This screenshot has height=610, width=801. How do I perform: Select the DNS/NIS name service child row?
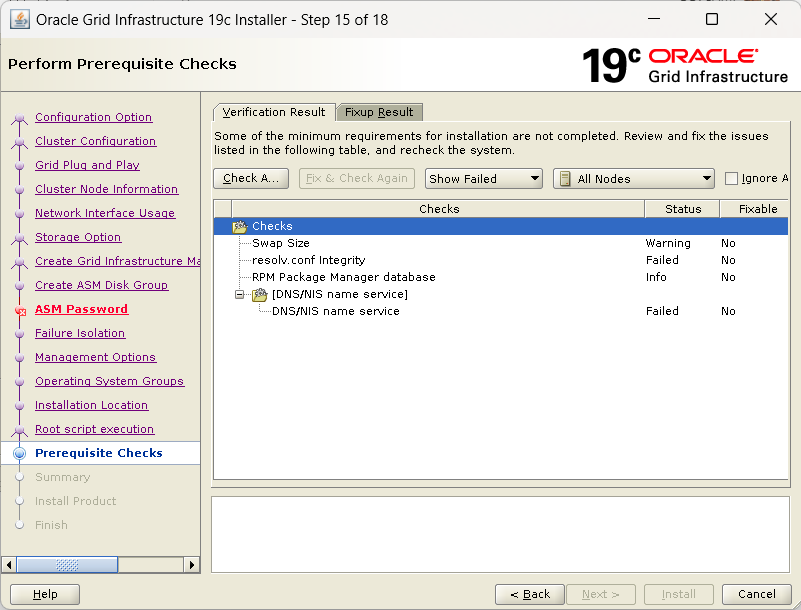coord(501,311)
